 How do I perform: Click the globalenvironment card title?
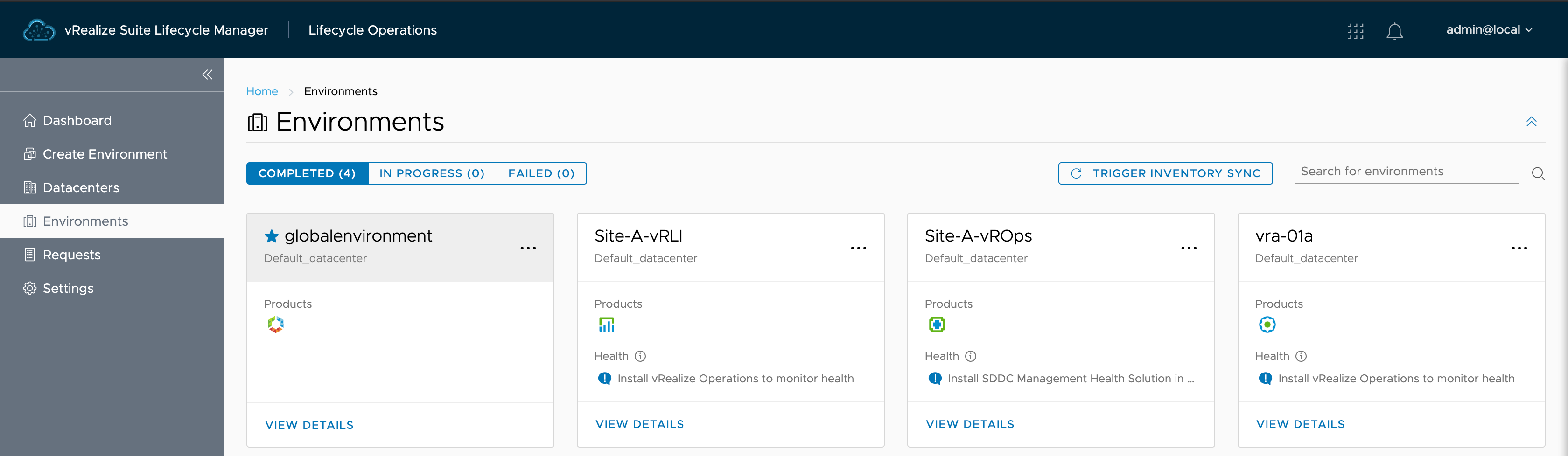(x=358, y=236)
